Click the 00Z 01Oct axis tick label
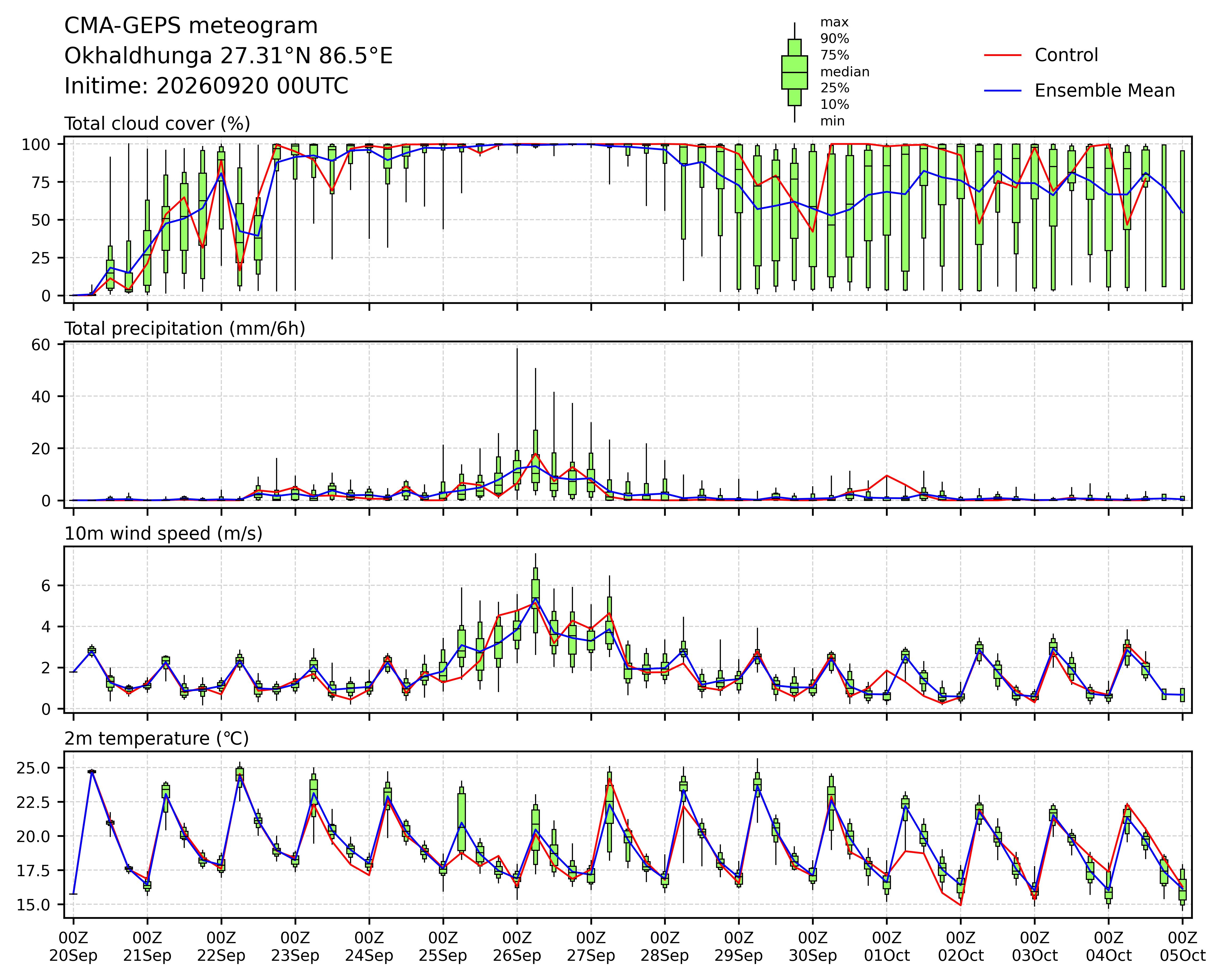The image size is (1222, 980). tap(886, 947)
